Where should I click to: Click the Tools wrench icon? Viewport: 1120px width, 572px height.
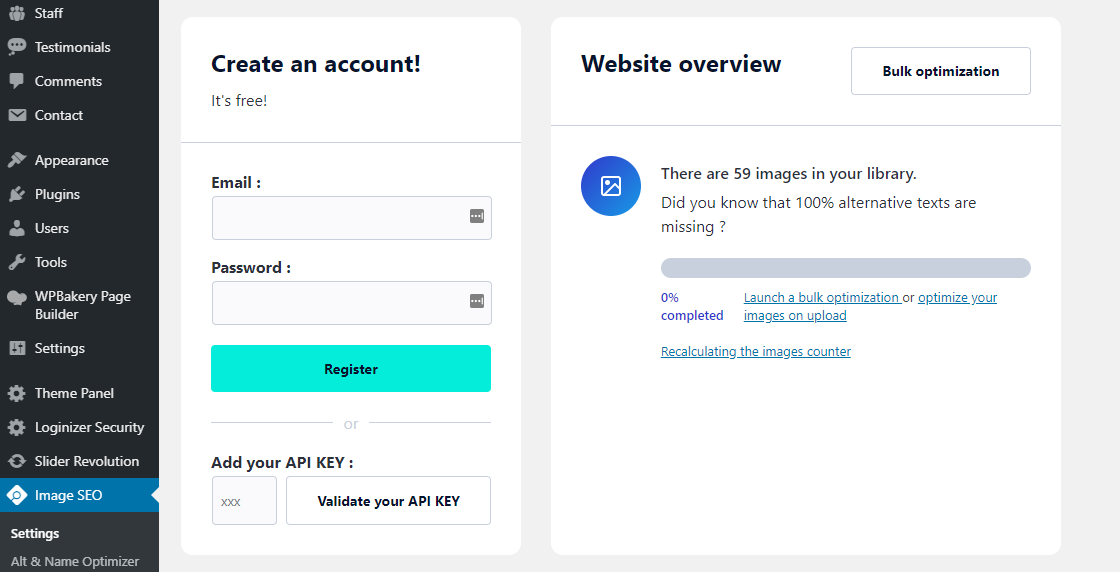(17, 262)
